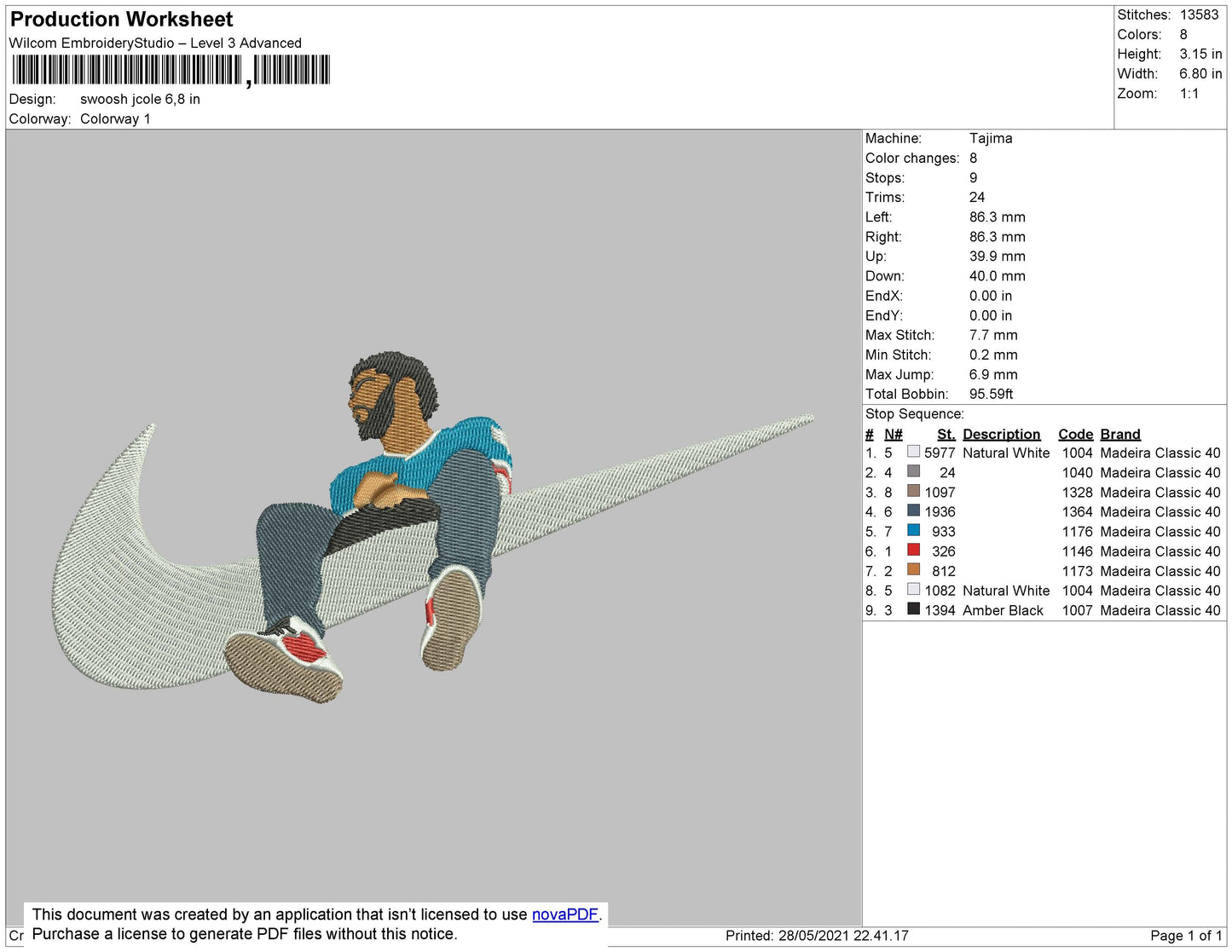Click stitch count 1082 in row 8
1232x952 pixels.
(940, 591)
